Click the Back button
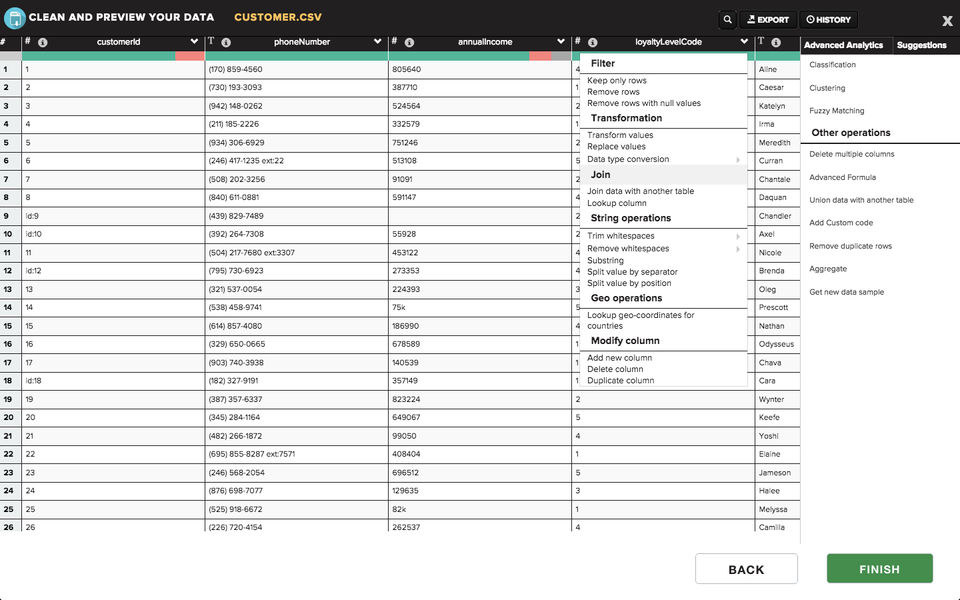Image resolution: width=960 pixels, height=600 pixels. coord(746,569)
